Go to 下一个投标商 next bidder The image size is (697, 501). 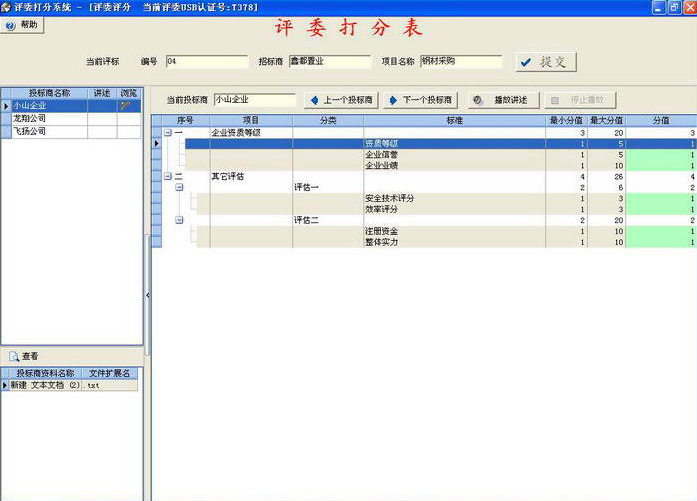421,100
